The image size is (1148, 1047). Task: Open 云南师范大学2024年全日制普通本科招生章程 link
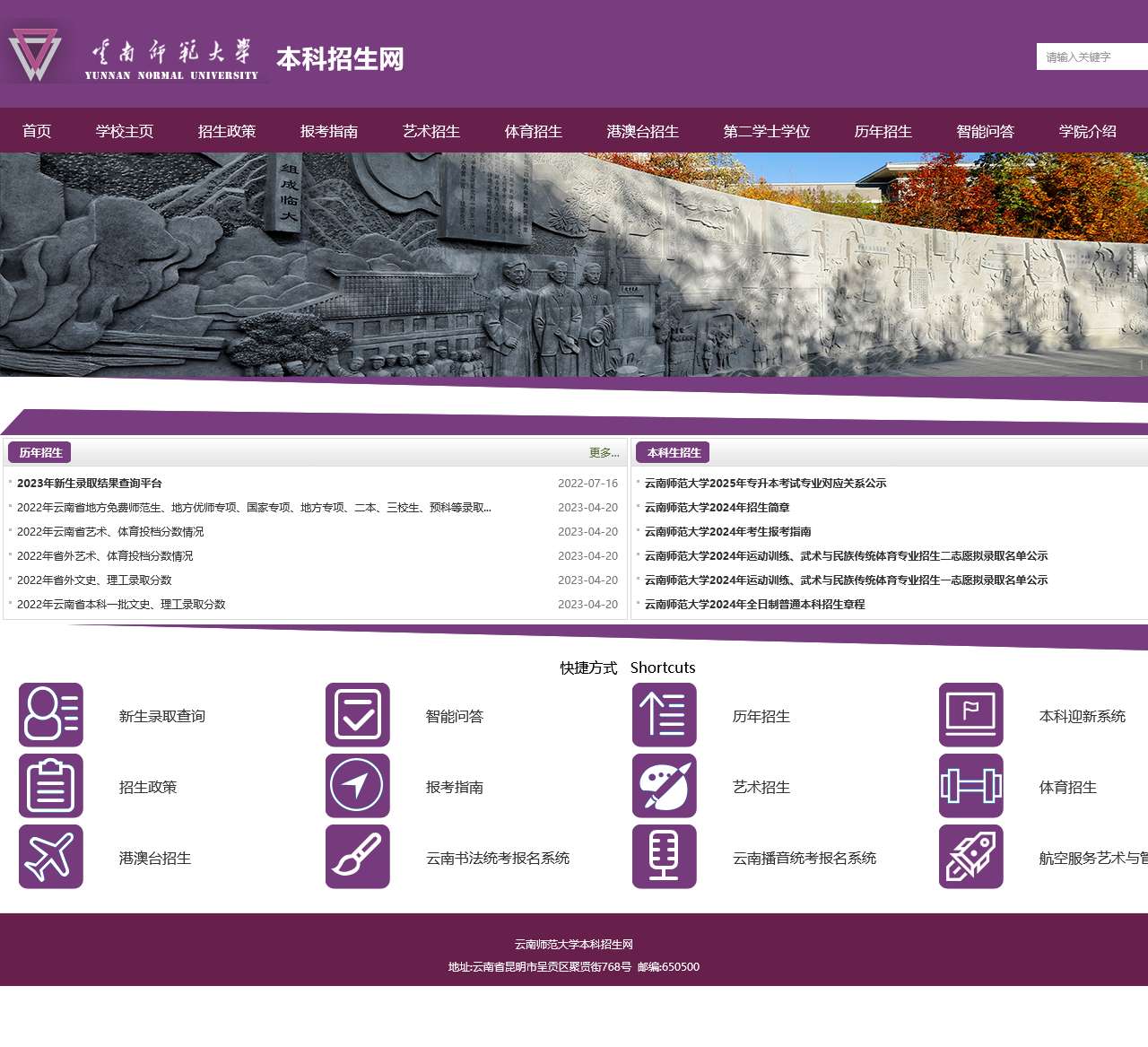[754, 604]
